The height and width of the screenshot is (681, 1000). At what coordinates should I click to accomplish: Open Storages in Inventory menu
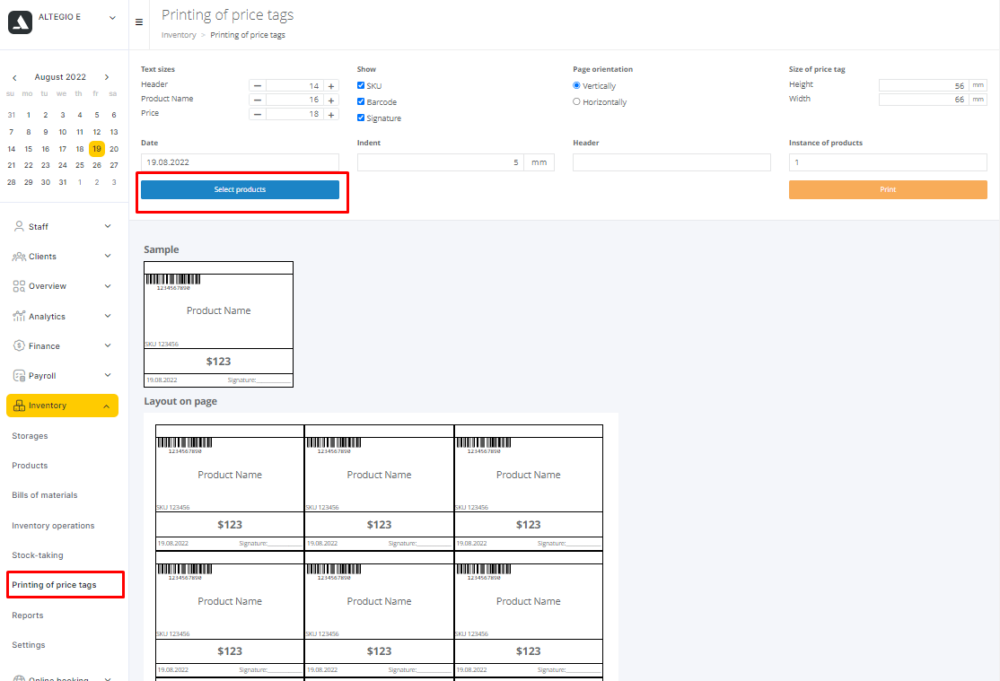(30, 436)
